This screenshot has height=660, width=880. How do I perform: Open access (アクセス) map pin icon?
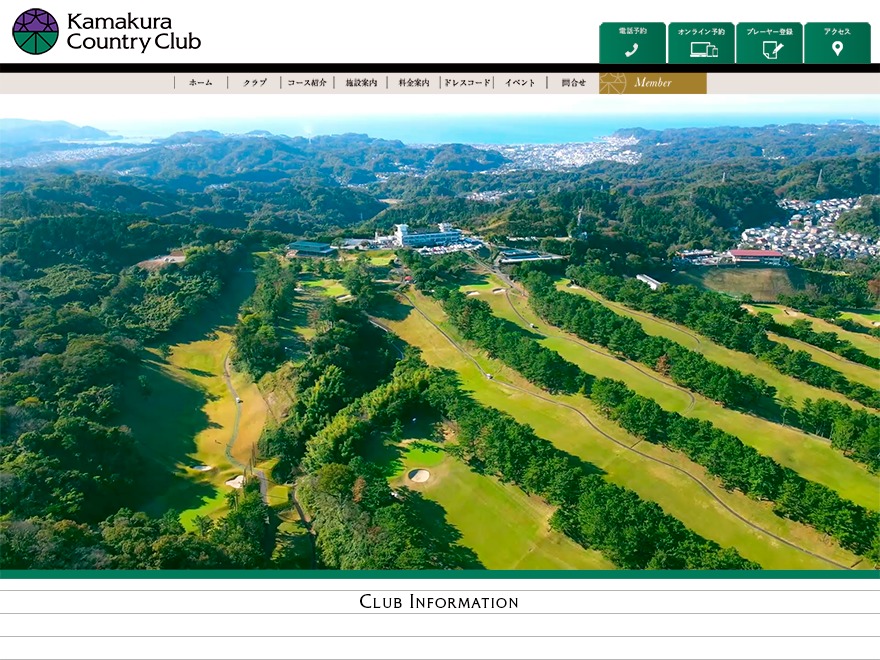tap(837, 49)
